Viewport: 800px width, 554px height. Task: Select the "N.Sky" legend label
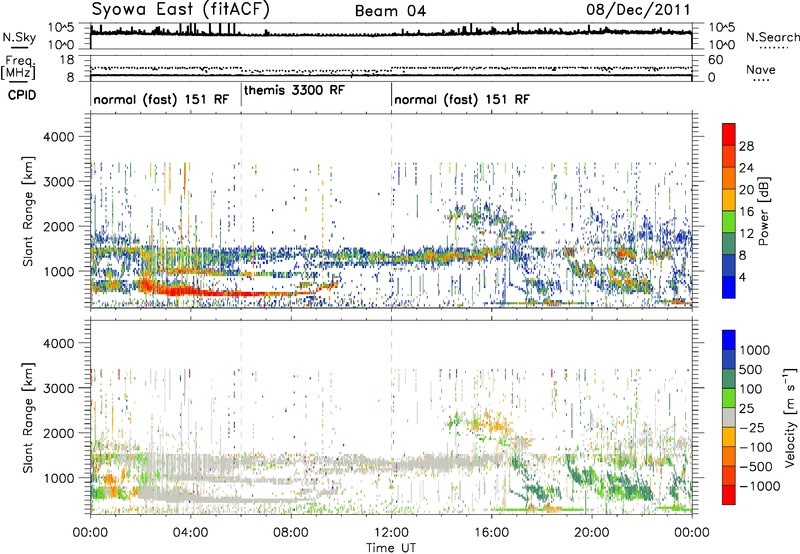(19, 37)
